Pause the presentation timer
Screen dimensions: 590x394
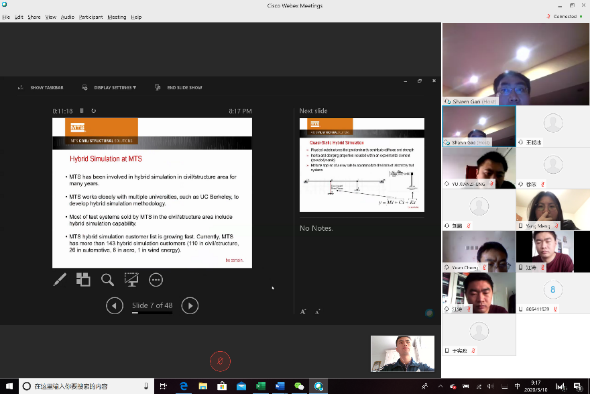(81, 111)
